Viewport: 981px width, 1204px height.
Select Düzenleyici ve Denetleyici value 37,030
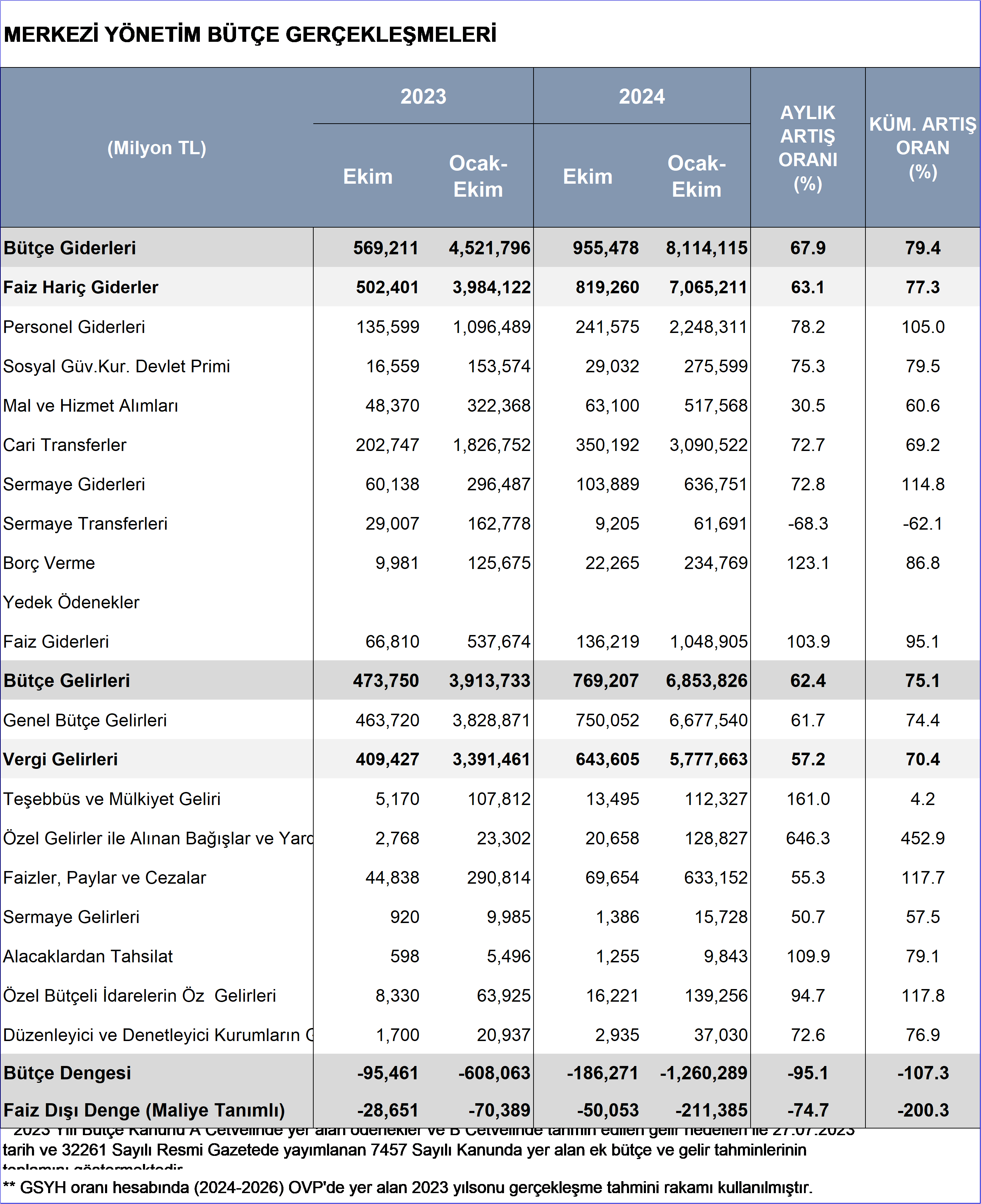click(x=720, y=1034)
